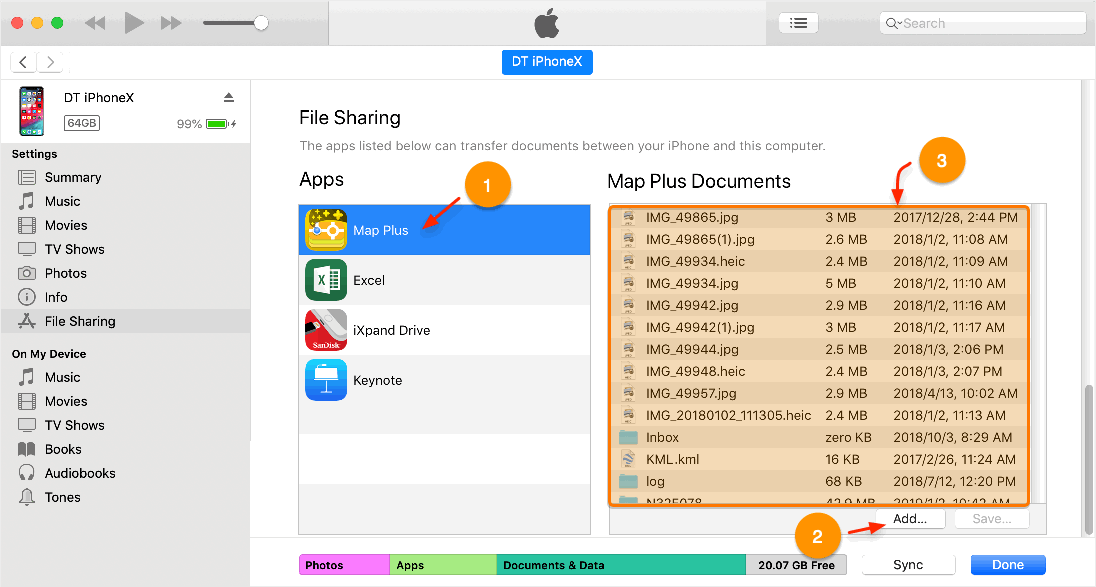The image size is (1096, 587).
Task: Select the Excel app icon
Action: tap(326, 280)
